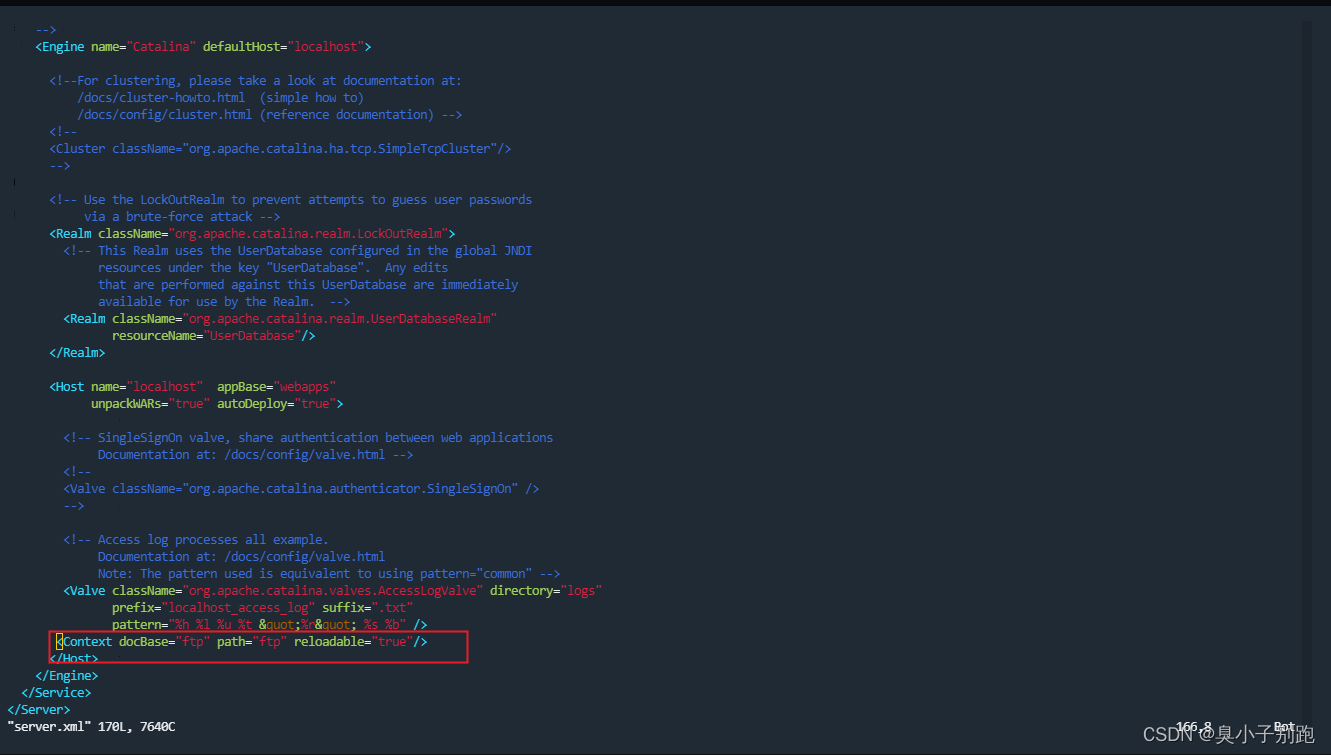Click the prefix="localhost_access_log" suffix=".txt" line
This screenshot has height=755, width=1331.
(262, 608)
